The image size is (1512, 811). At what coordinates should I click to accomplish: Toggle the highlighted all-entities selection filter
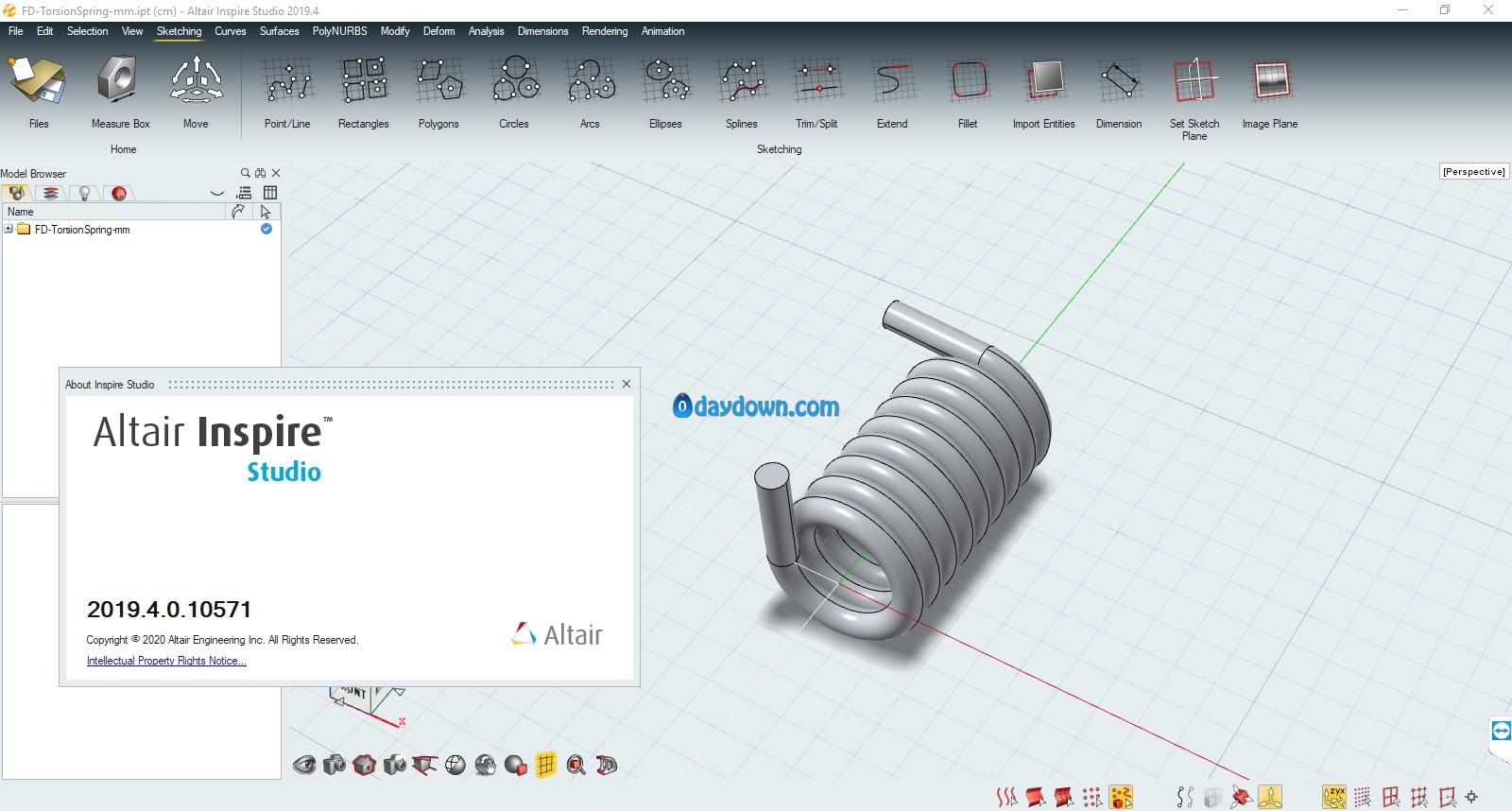pyautogui.click(x=1122, y=798)
